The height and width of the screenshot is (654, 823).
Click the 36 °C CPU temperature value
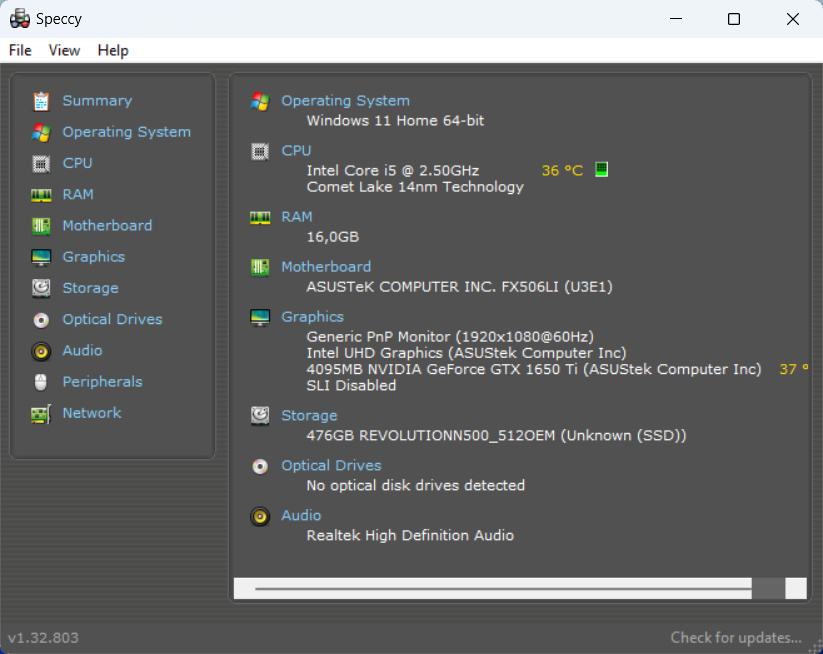(562, 171)
